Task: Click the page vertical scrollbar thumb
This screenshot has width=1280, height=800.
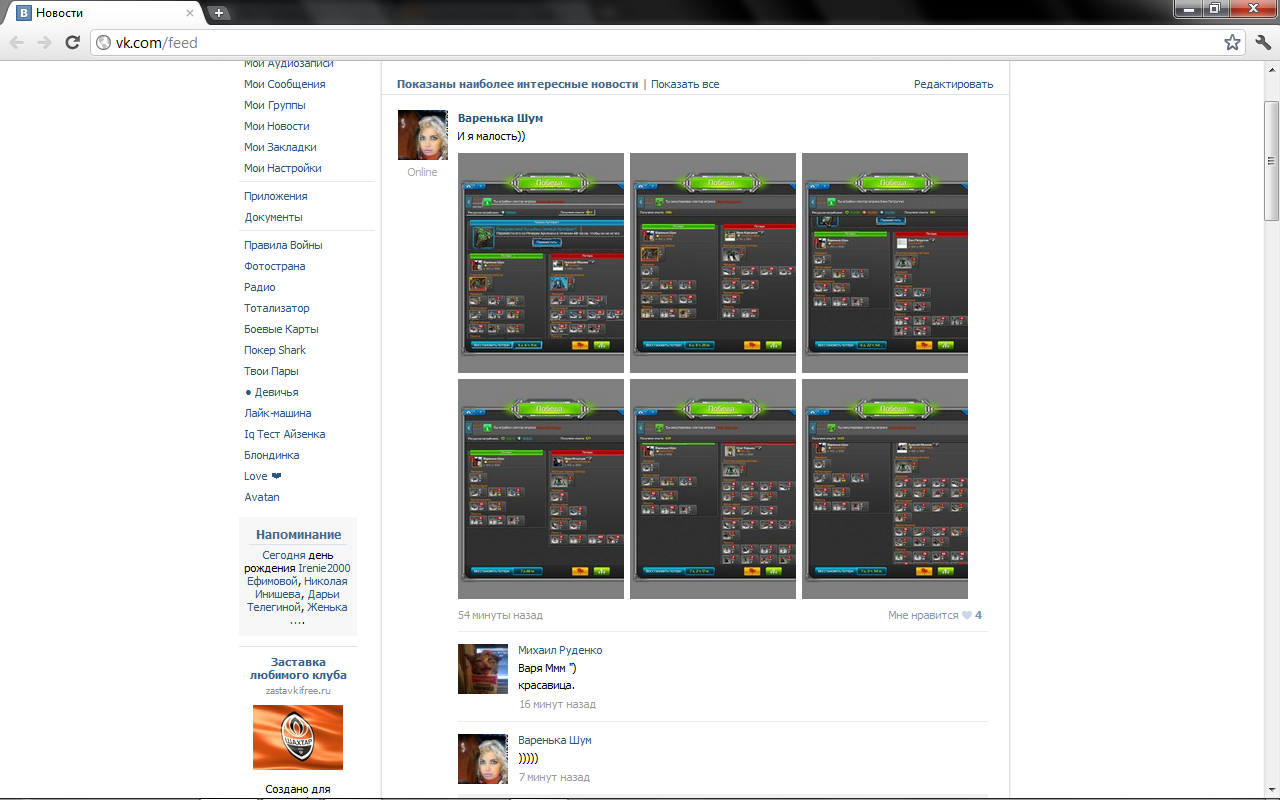Action: (x=1272, y=160)
